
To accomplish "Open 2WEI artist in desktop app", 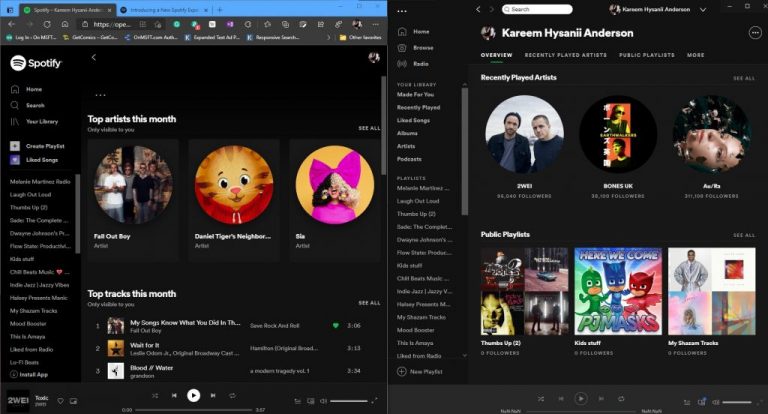I will pyautogui.click(x=525, y=134).
